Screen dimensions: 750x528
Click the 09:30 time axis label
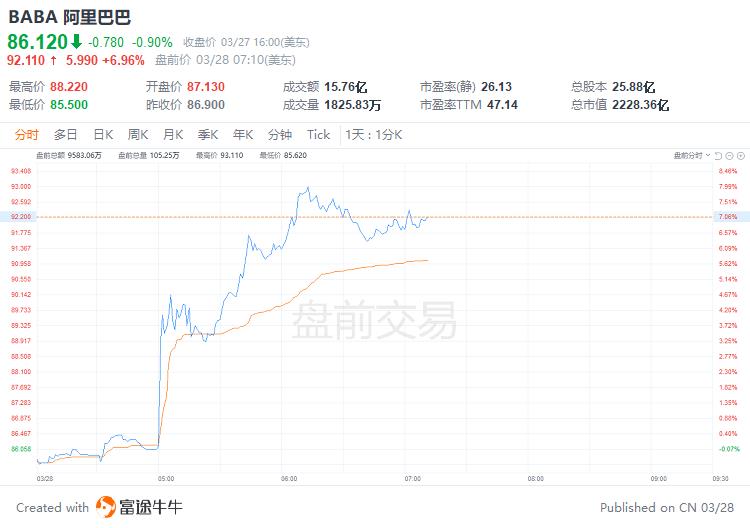[720, 478]
